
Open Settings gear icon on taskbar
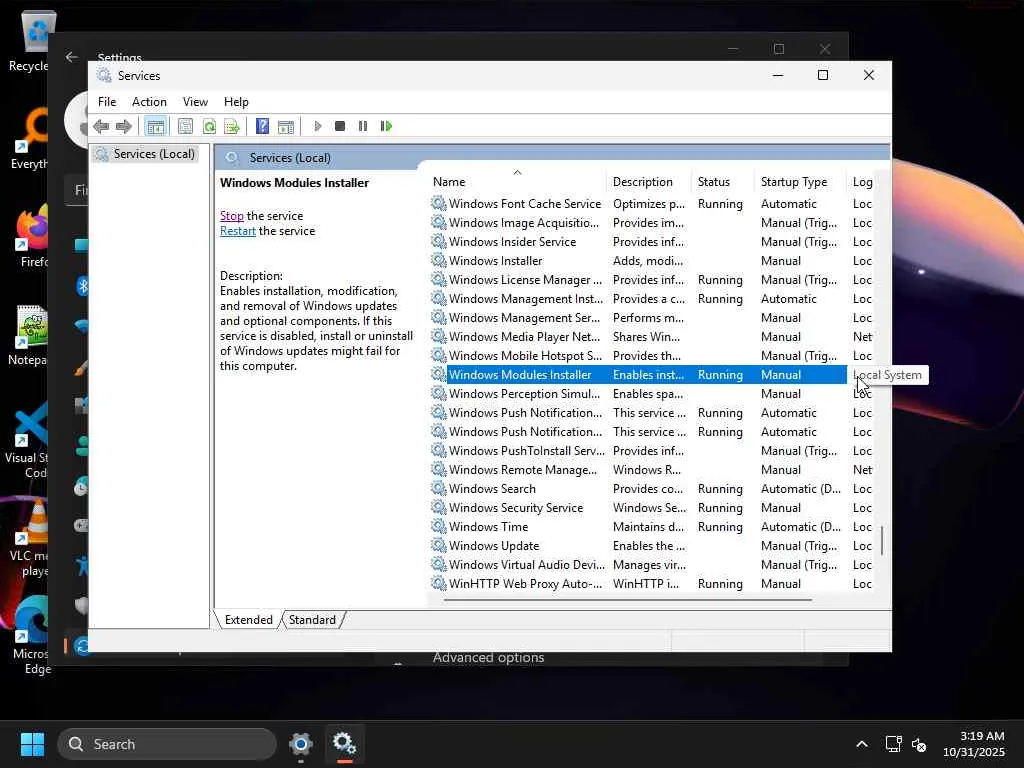pos(300,743)
